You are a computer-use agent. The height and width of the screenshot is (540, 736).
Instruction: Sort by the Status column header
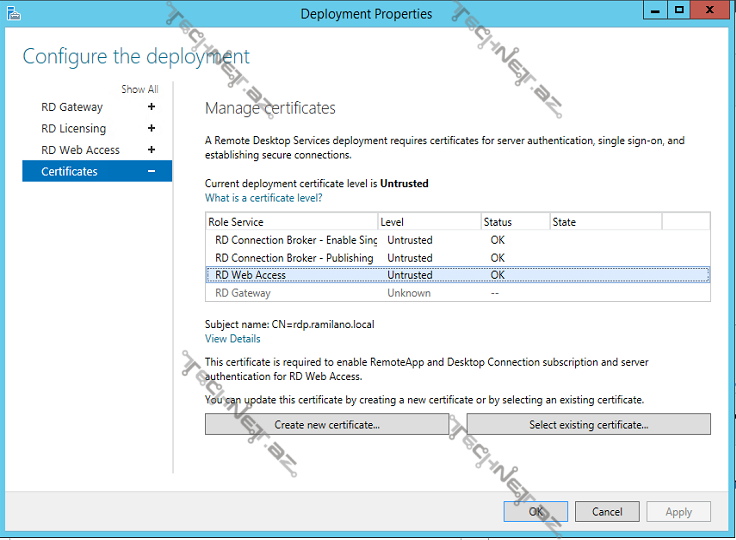point(513,222)
